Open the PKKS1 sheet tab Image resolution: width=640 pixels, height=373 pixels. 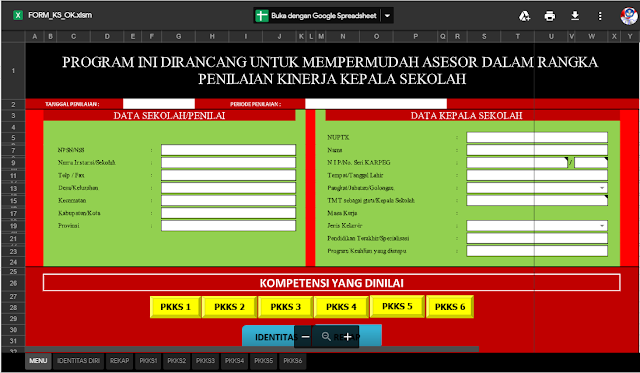coord(148,361)
